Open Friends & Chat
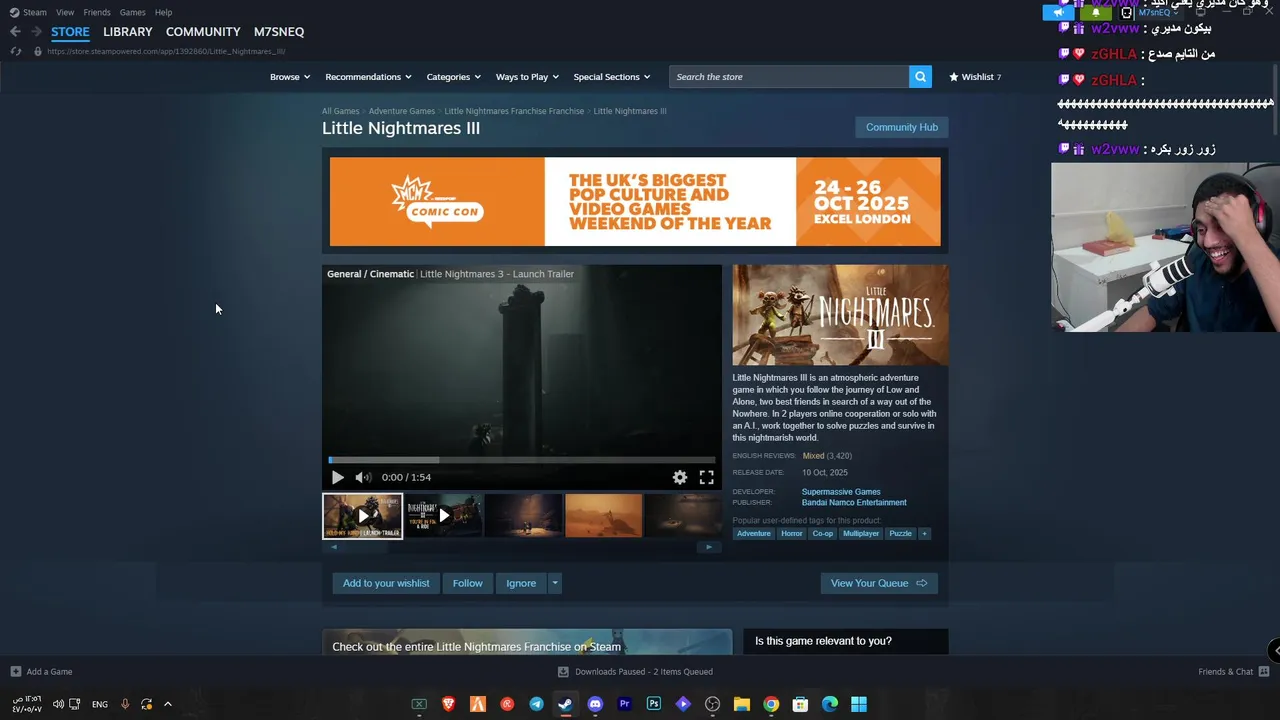The image size is (1280, 720). tap(1234, 672)
